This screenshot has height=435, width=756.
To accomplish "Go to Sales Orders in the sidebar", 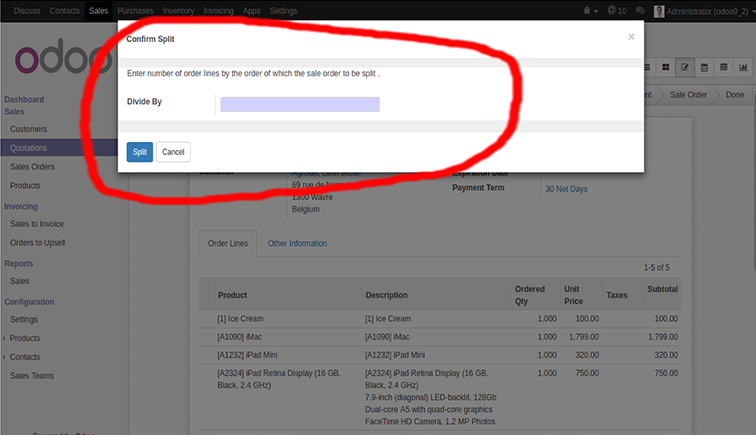I will (32, 167).
